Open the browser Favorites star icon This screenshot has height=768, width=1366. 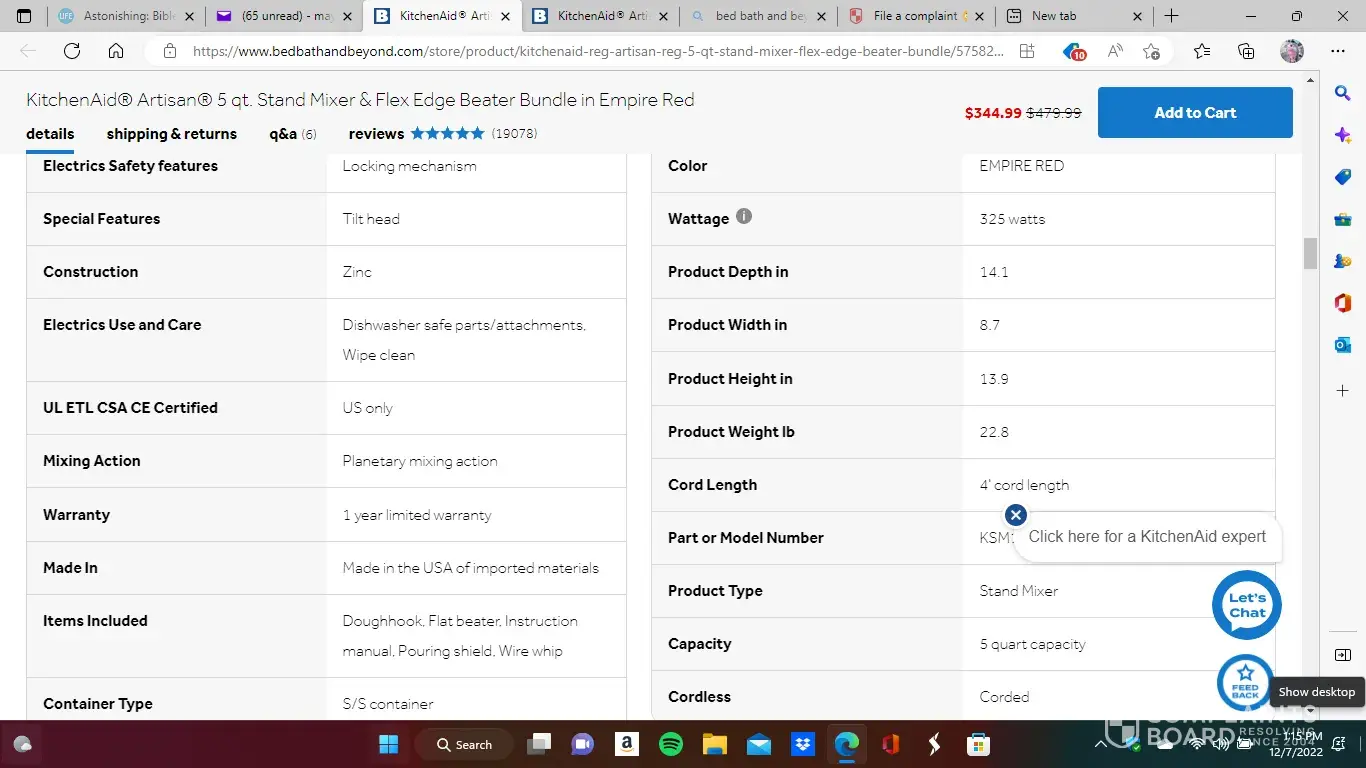point(1202,51)
